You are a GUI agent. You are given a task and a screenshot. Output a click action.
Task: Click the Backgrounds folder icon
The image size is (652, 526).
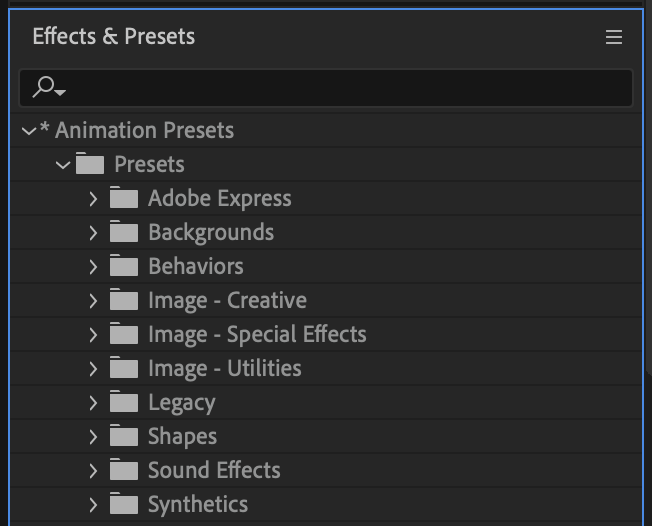tap(124, 232)
